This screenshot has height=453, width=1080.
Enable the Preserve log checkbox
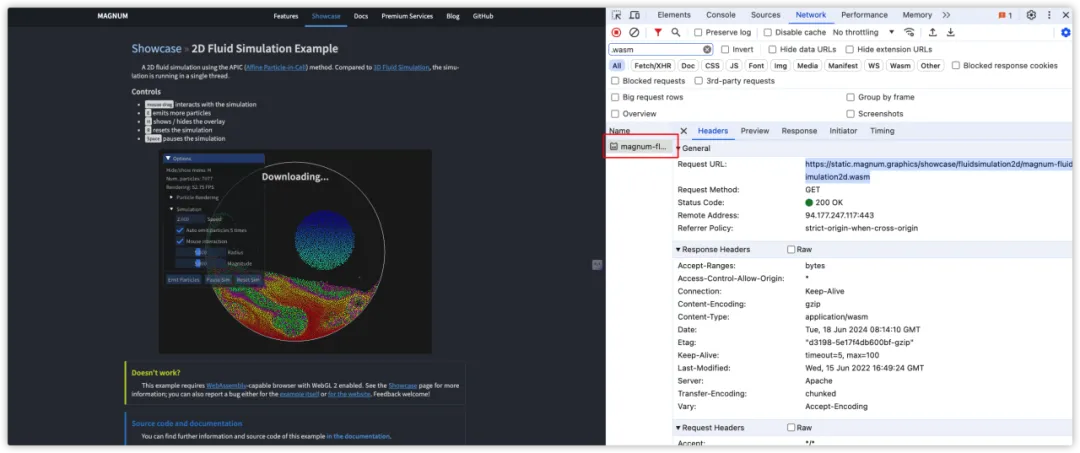tap(698, 32)
